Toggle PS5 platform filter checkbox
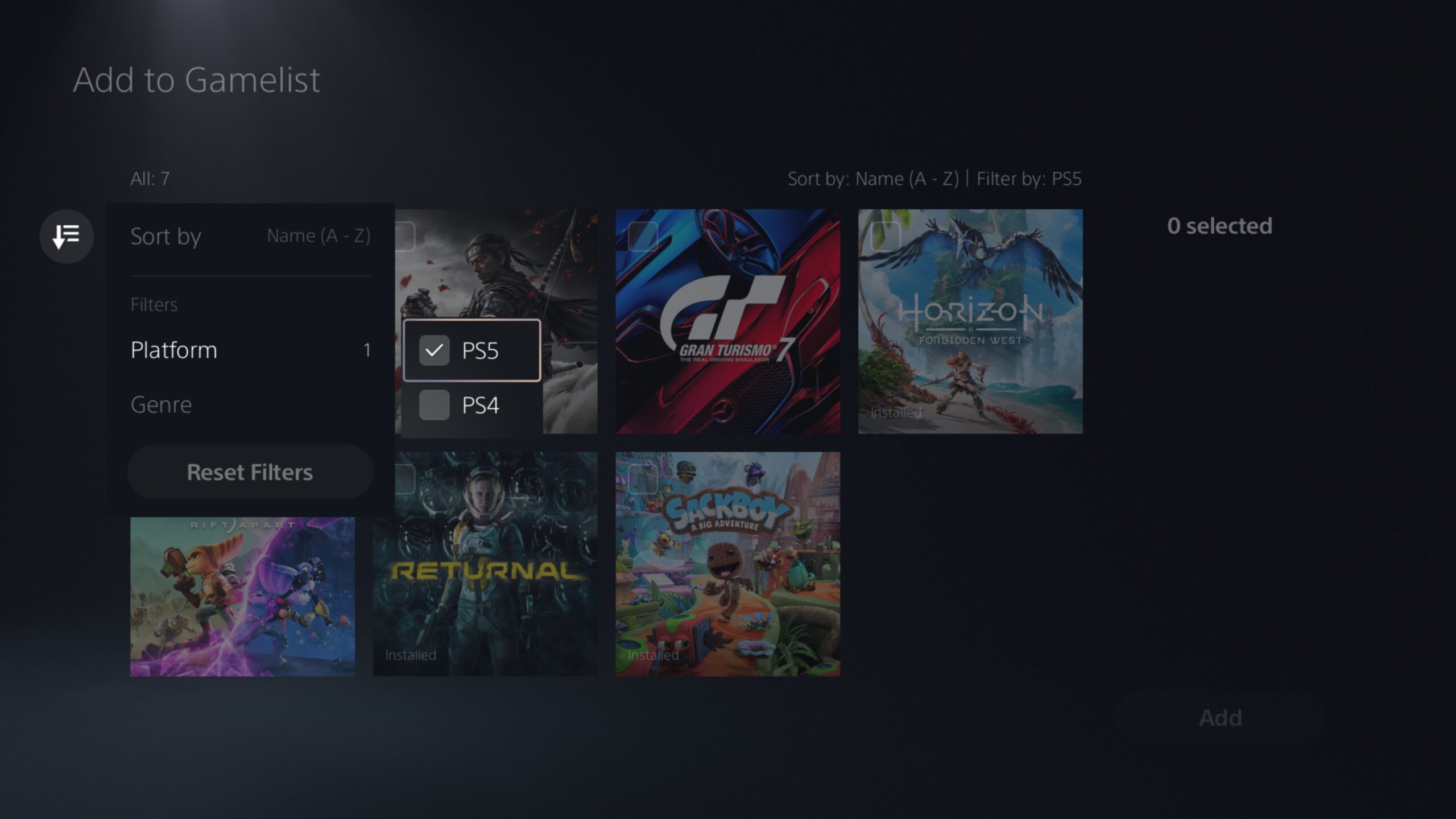 point(434,350)
